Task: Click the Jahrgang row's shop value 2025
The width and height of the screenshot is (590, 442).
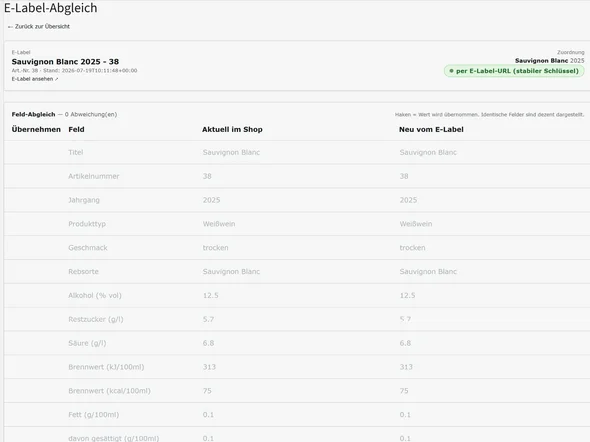Action: [x=211, y=200]
